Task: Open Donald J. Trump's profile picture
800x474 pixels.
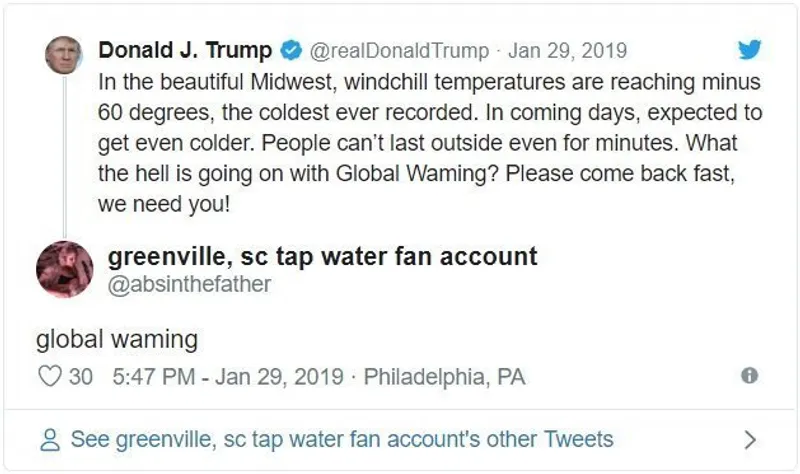Action: (64, 54)
